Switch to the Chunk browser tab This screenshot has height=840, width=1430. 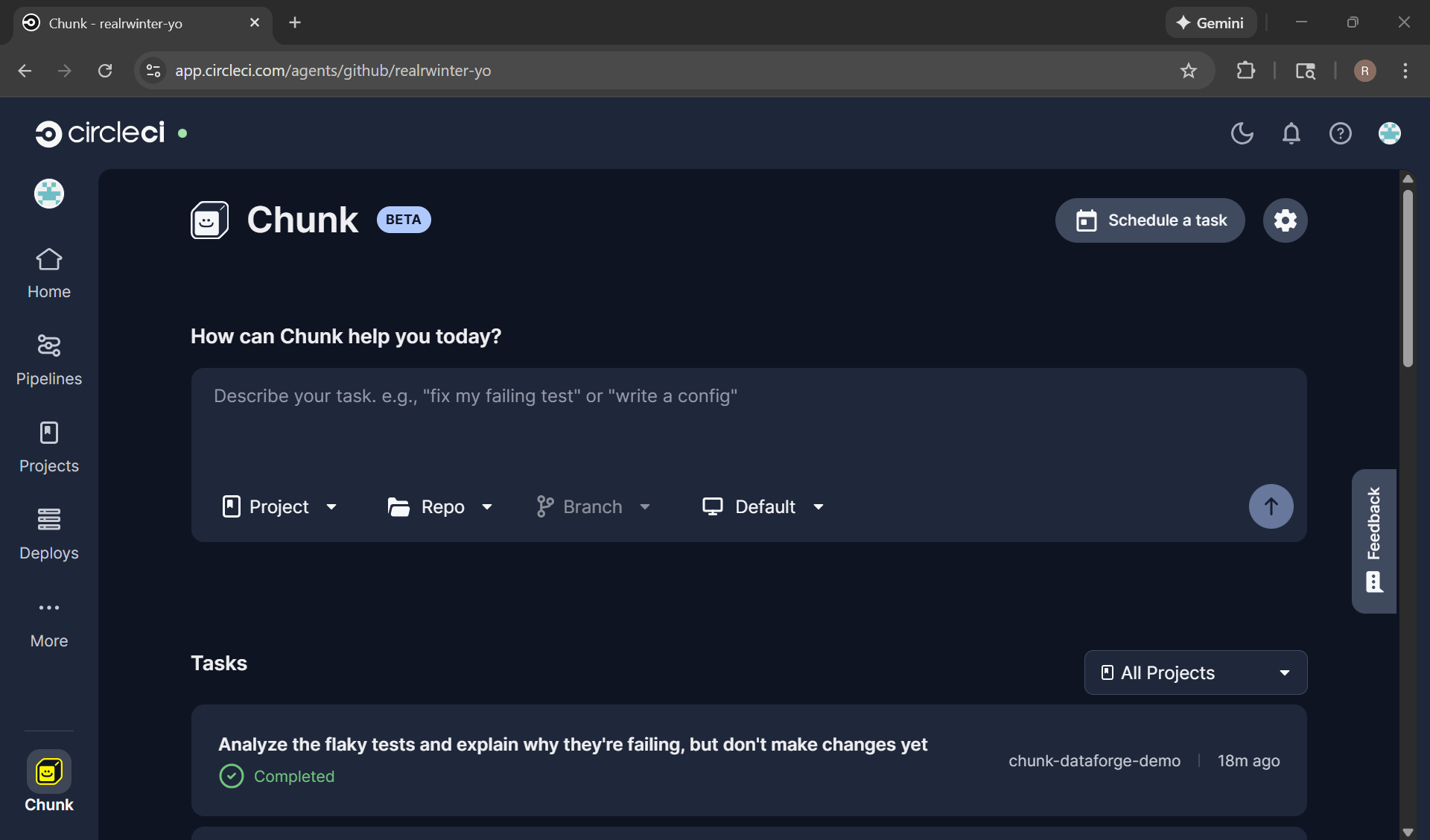point(134,23)
